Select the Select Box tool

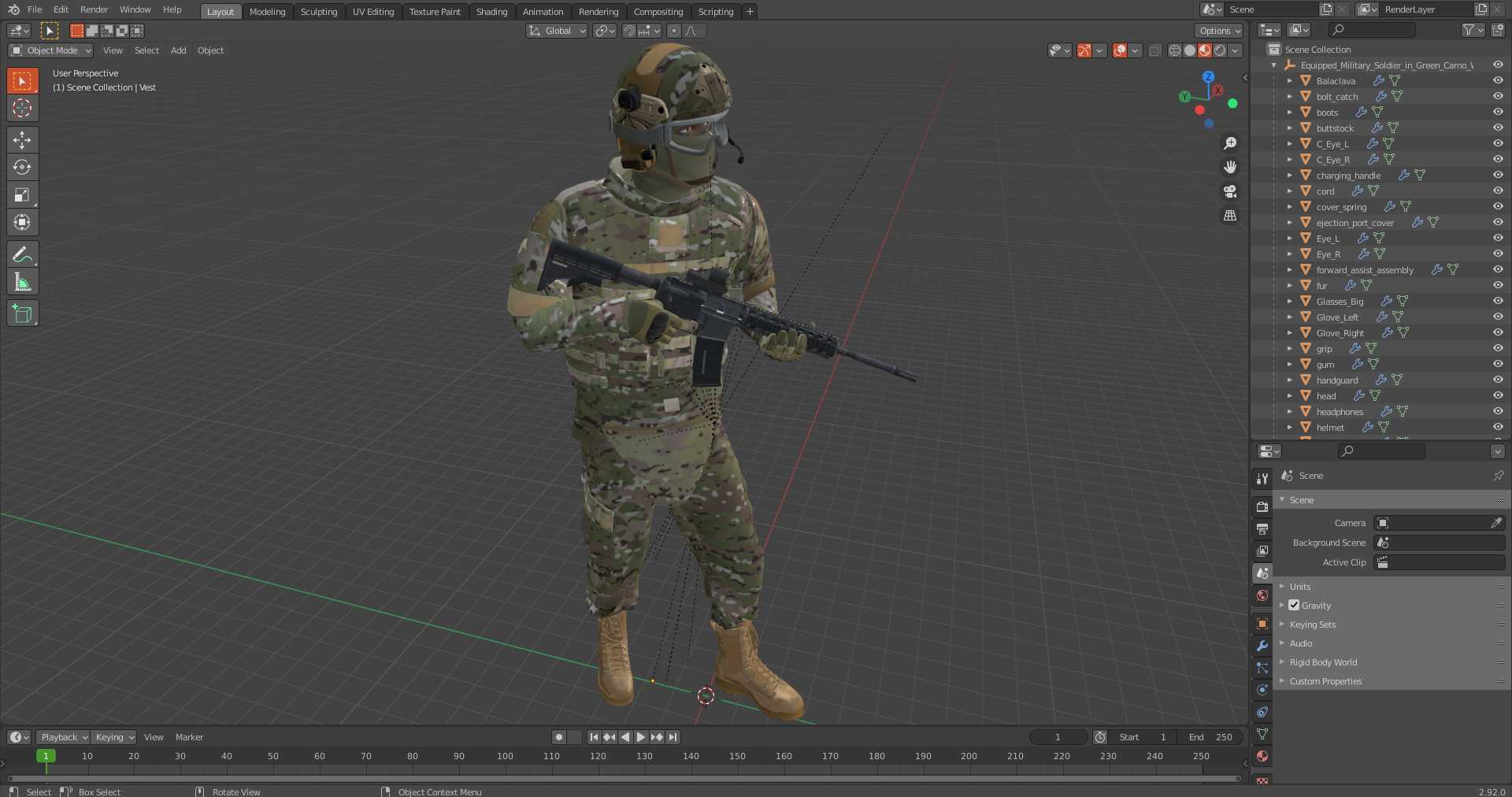22,80
